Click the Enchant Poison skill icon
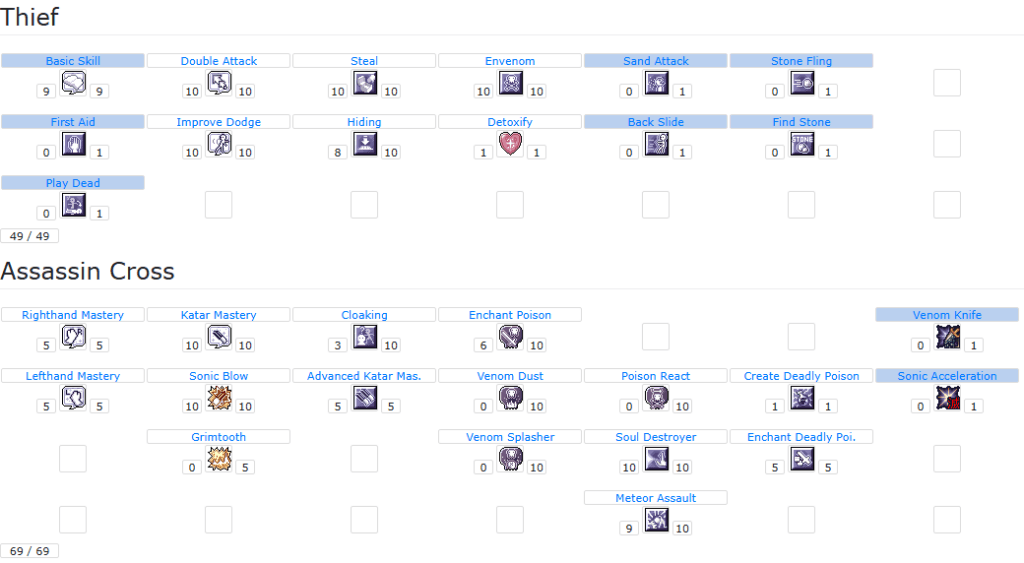 click(511, 337)
